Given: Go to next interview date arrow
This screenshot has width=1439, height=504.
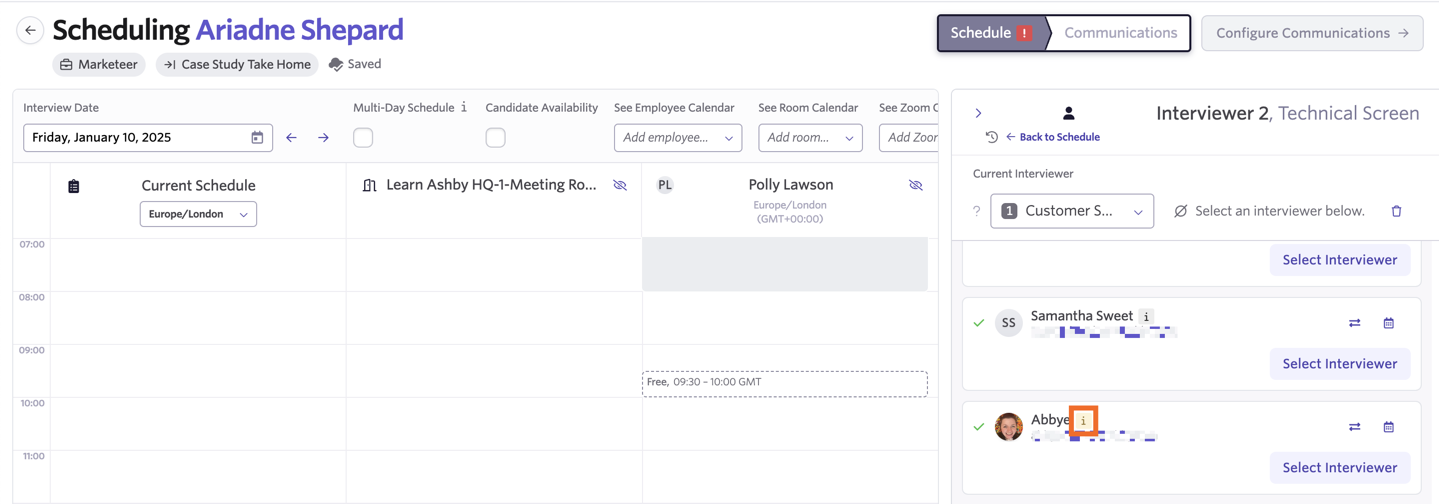Looking at the screenshot, I should [323, 137].
